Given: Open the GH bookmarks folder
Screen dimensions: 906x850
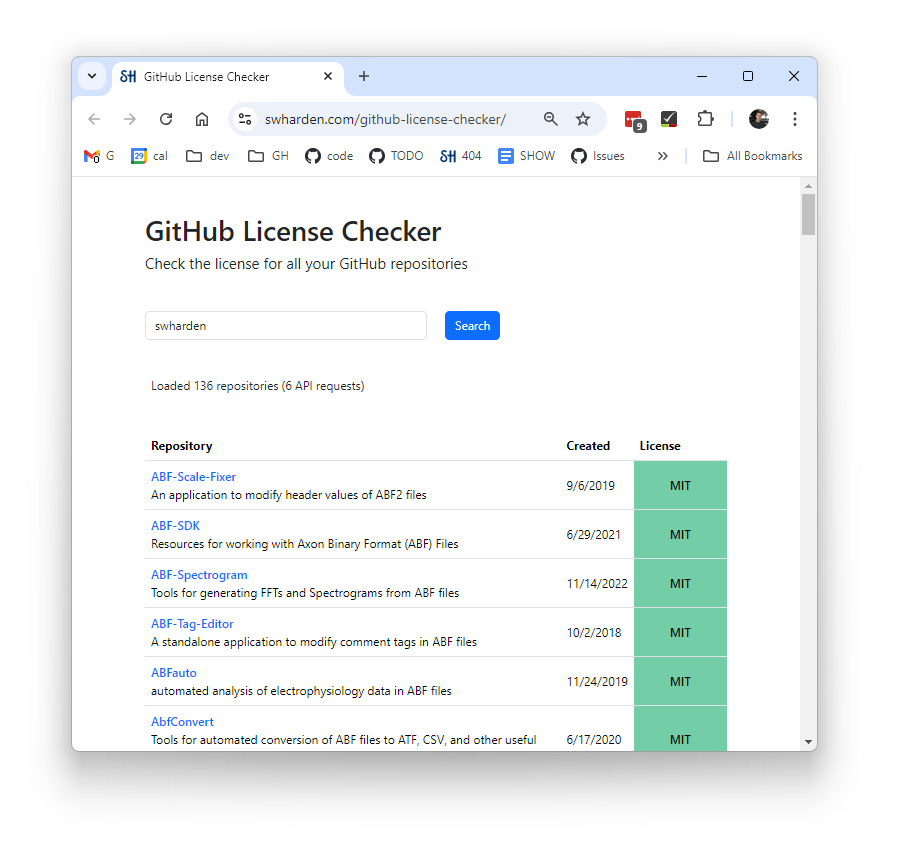Looking at the screenshot, I should click(x=268, y=156).
